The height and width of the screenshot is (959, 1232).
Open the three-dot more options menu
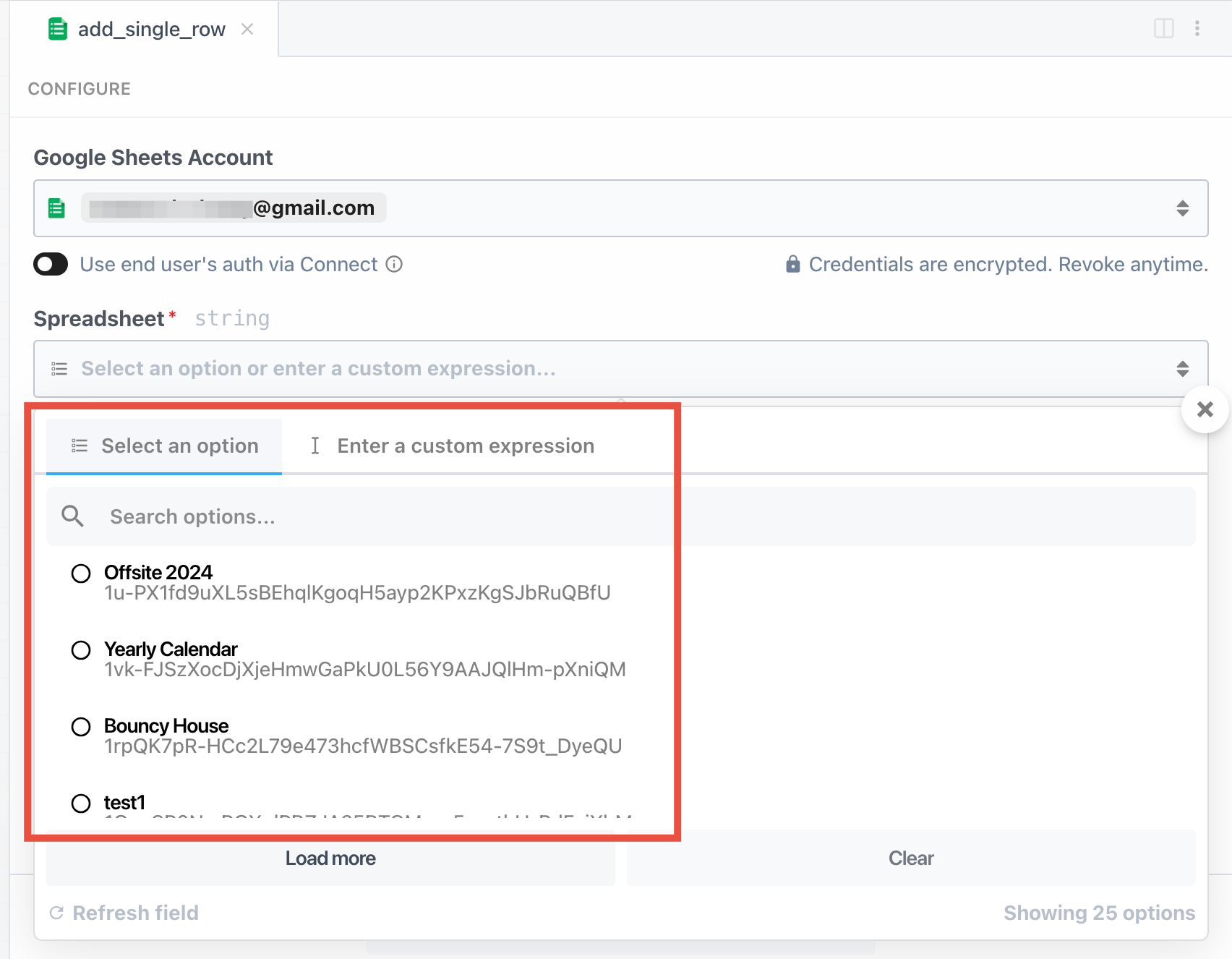click(x=1197, y=28)
